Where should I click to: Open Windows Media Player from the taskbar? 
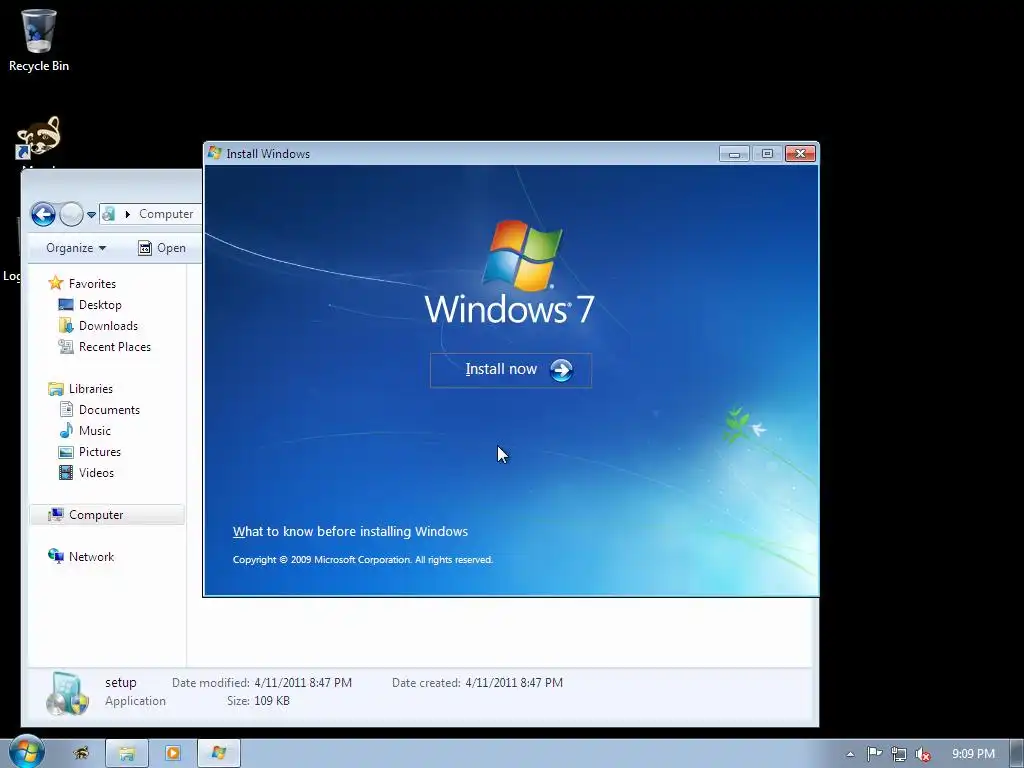pos(173,754)
